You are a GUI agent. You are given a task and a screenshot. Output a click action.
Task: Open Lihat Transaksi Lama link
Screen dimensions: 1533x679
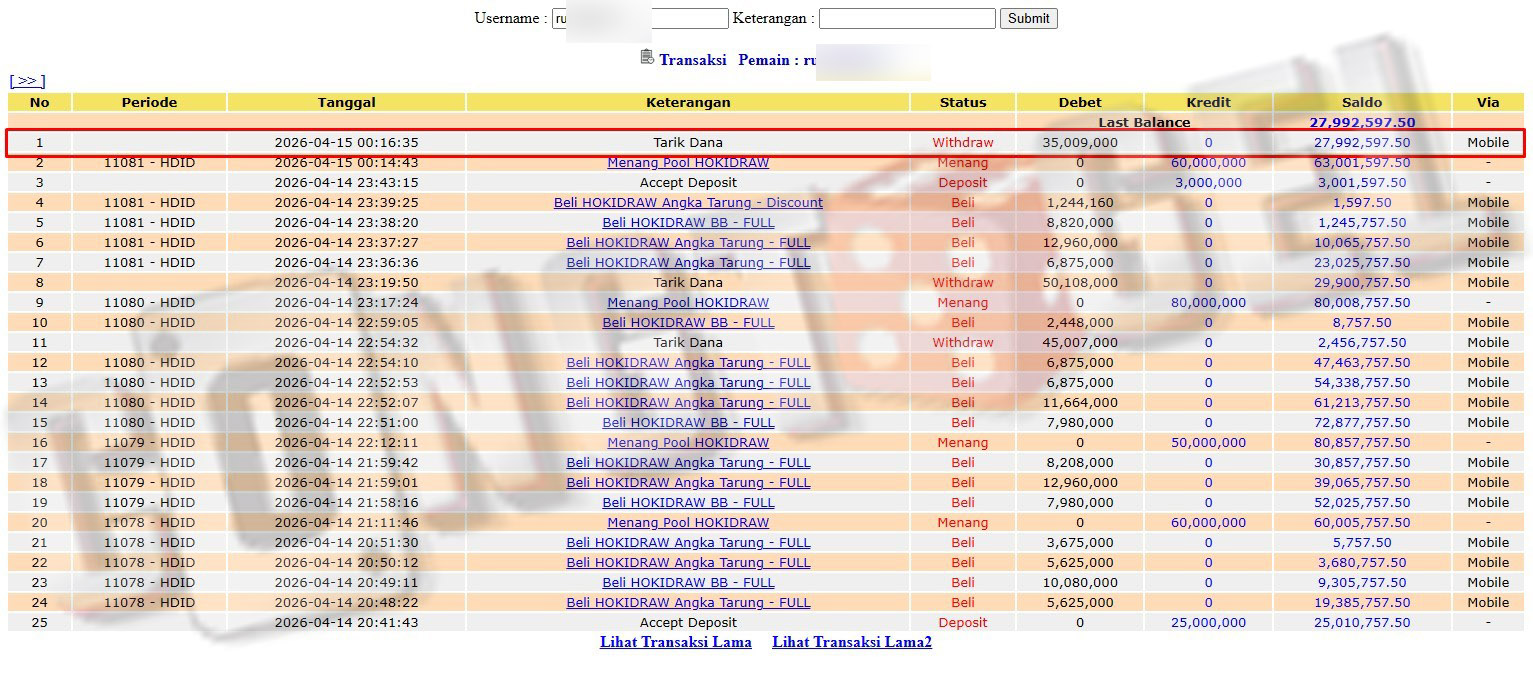[x=676, y=642]
